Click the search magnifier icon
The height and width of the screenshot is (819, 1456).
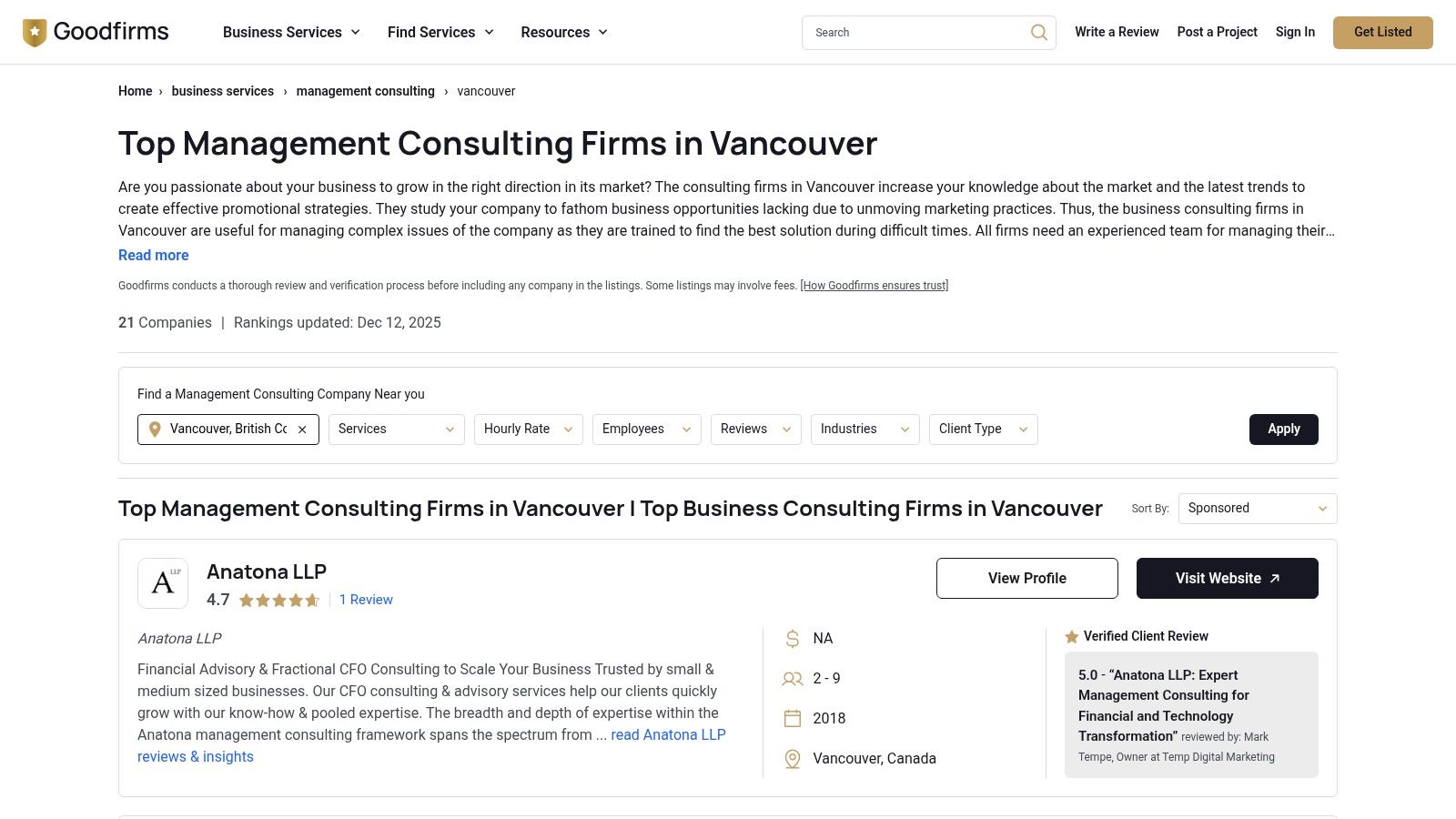pos(1038,32)
